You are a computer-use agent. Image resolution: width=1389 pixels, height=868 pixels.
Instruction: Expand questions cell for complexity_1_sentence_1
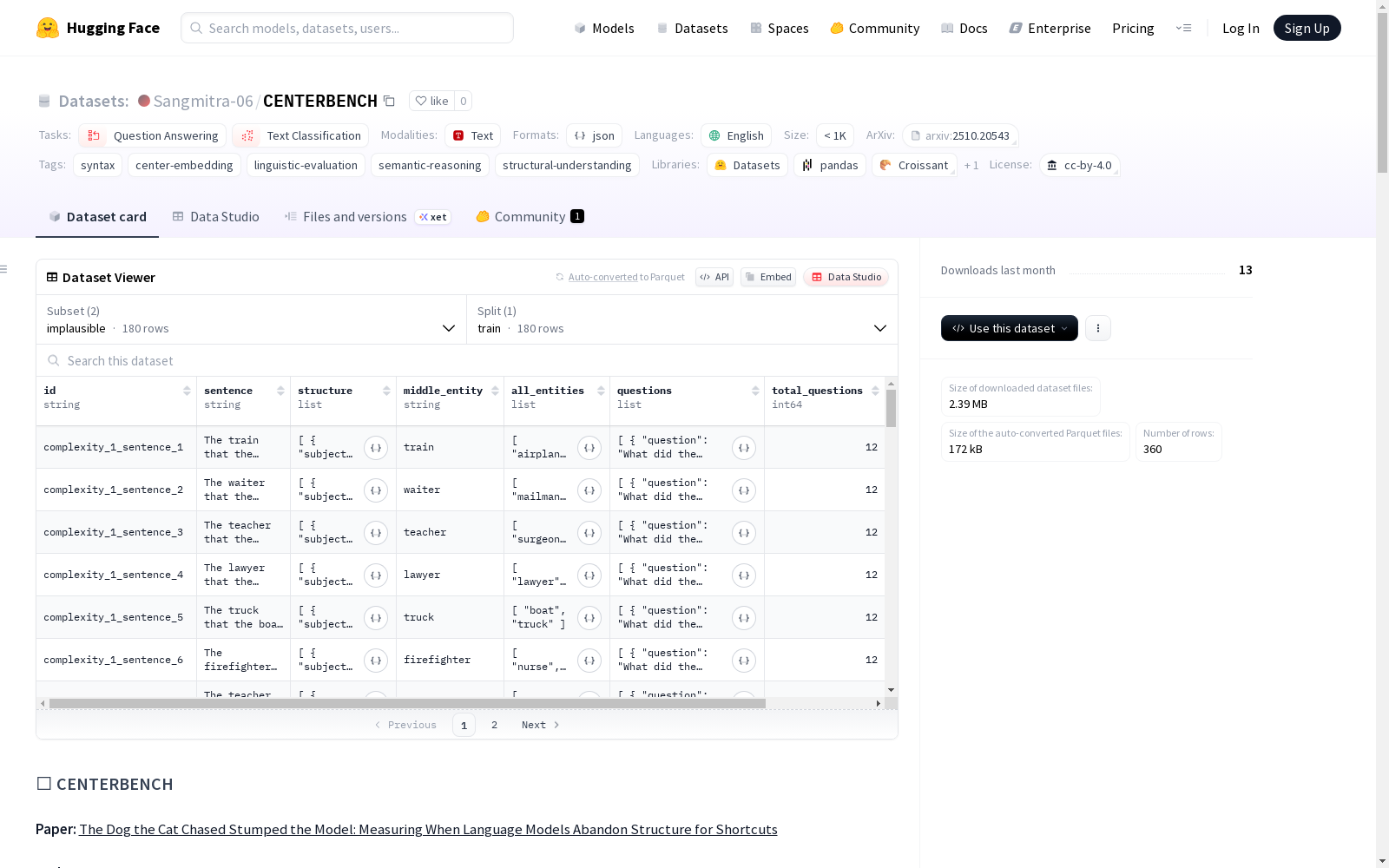(x=744, y=448)
